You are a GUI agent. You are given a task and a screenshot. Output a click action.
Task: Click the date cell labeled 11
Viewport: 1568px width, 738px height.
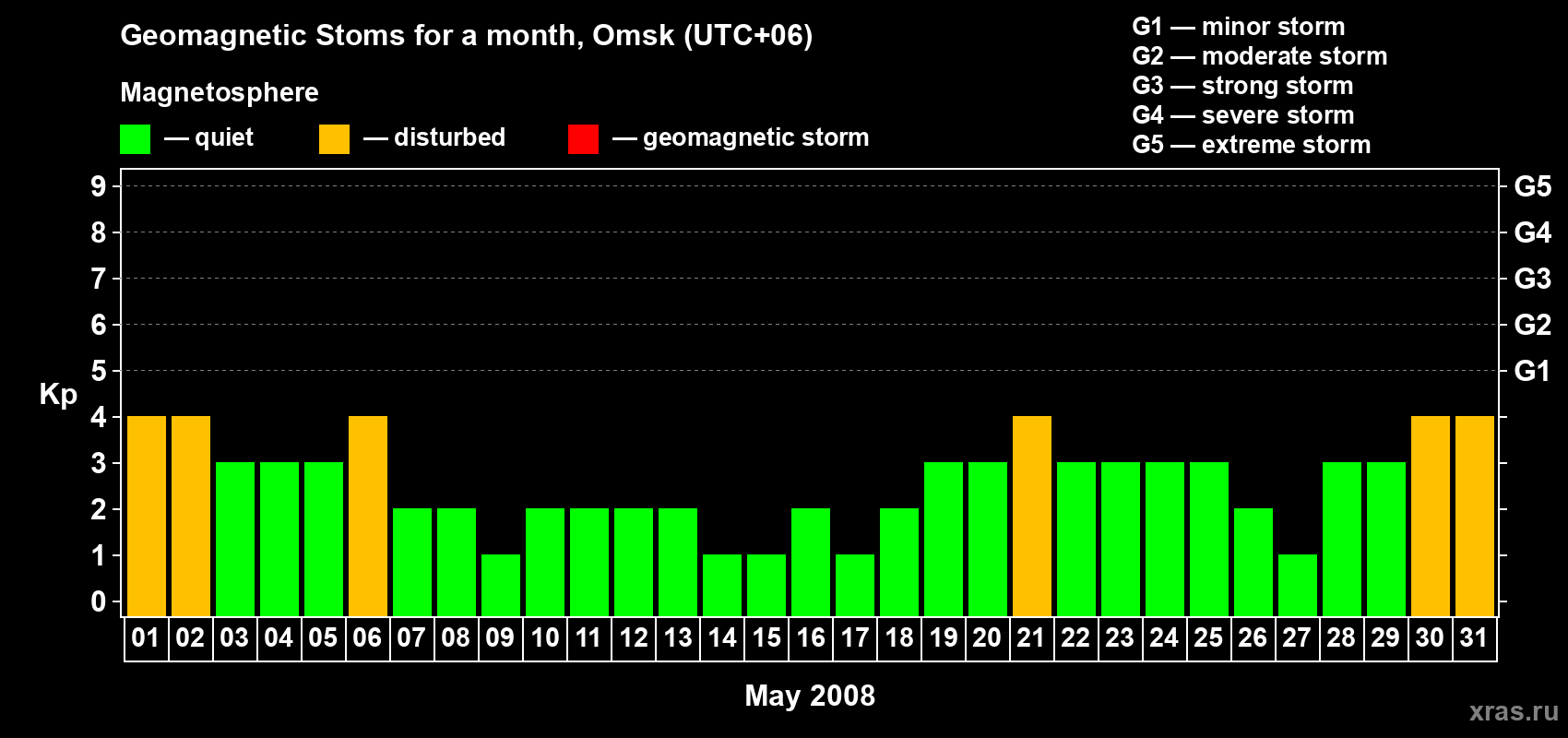pyautogui.click(x=589, y=638)
